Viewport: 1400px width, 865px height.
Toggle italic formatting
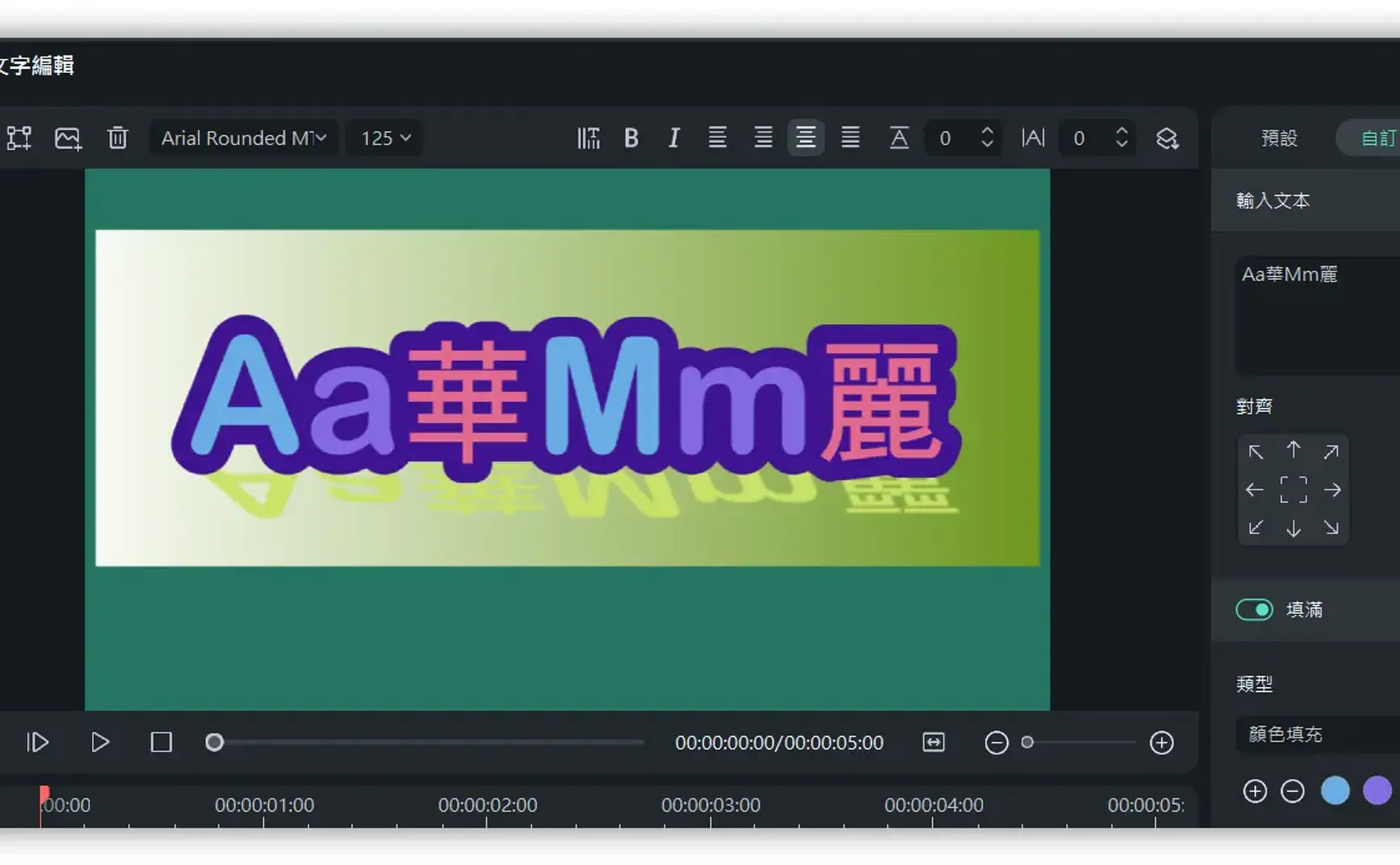(x=674, y=138)
